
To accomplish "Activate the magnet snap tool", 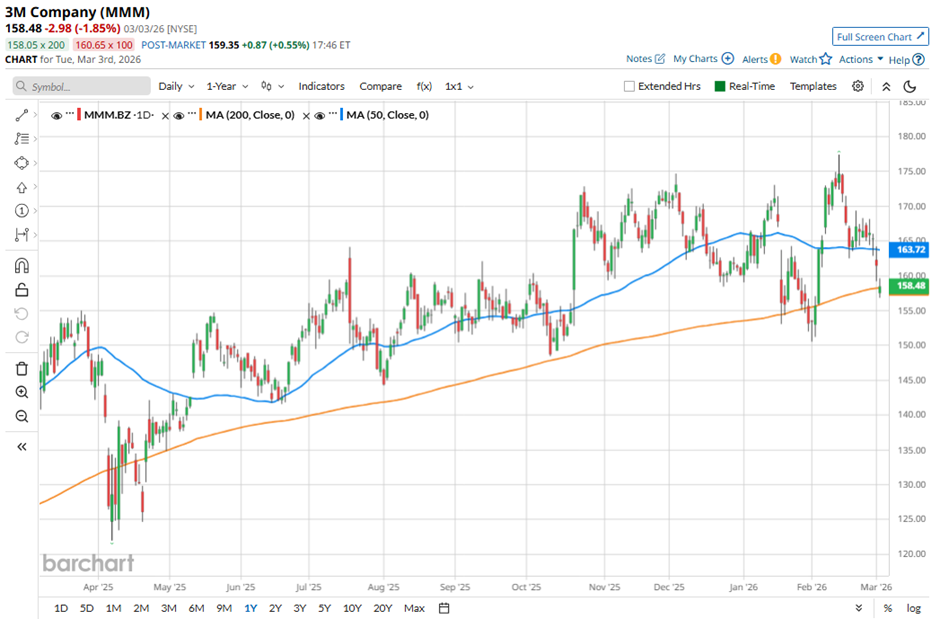I will pyautogui.click(x=21, y=266).
